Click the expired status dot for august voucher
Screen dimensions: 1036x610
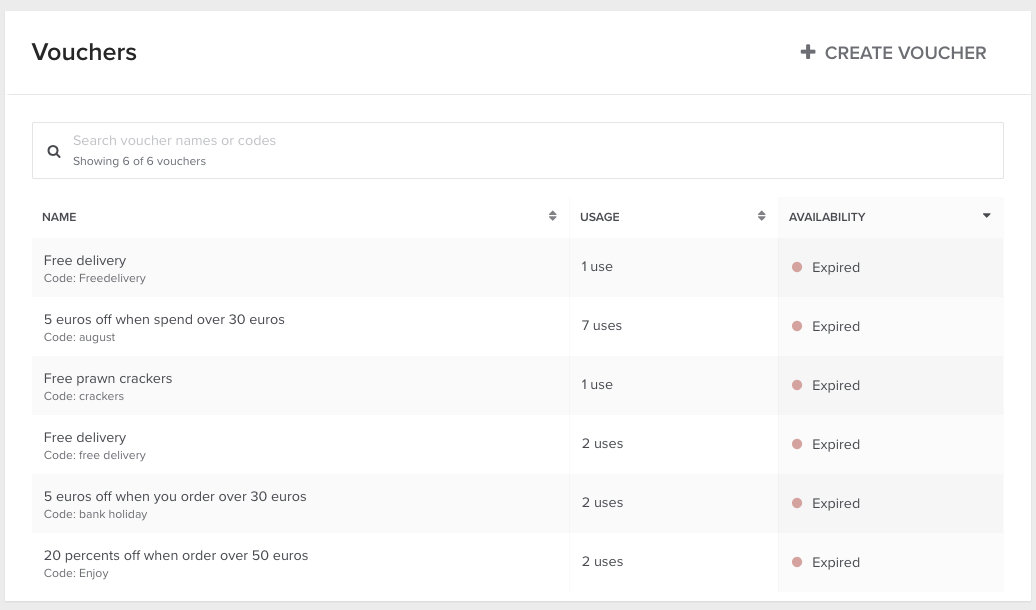tap(797, 326)
